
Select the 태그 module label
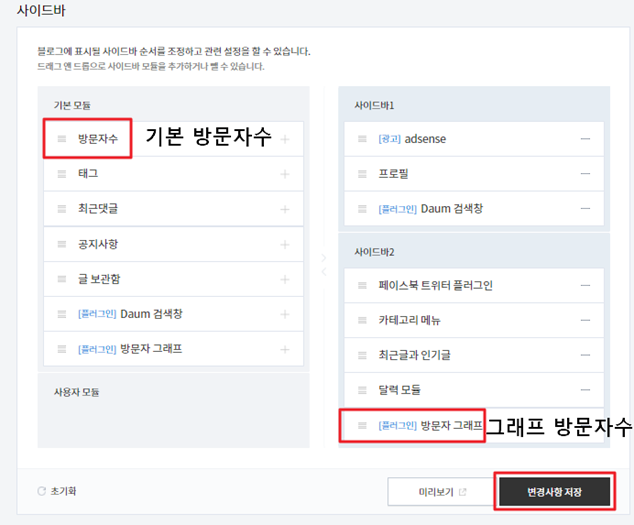point(88,174)
